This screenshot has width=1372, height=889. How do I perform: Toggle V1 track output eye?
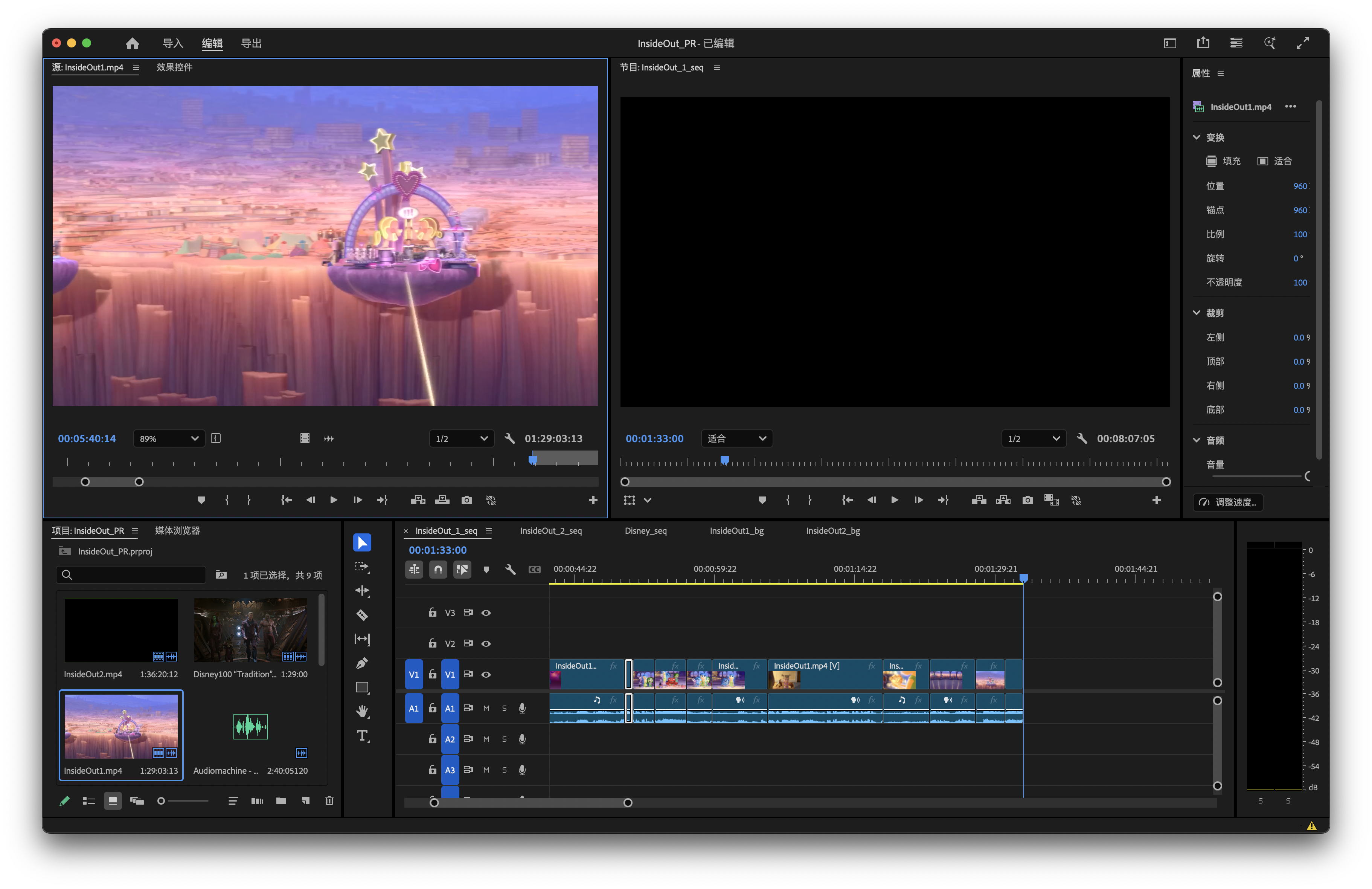click(x=486, y=674)
